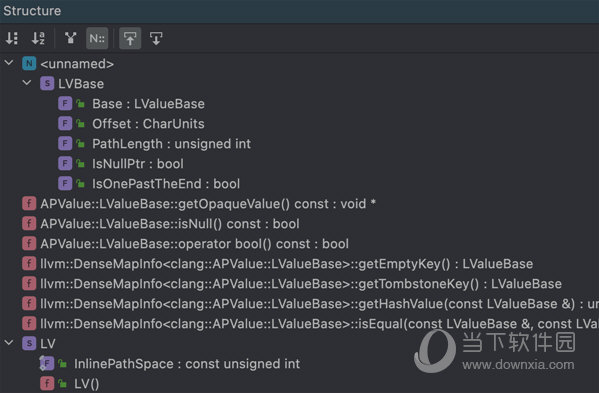This screenshot has height=394, width=599.
Task: Click the namespace N icon beside <unnamed>
Action: pos(29,63)
